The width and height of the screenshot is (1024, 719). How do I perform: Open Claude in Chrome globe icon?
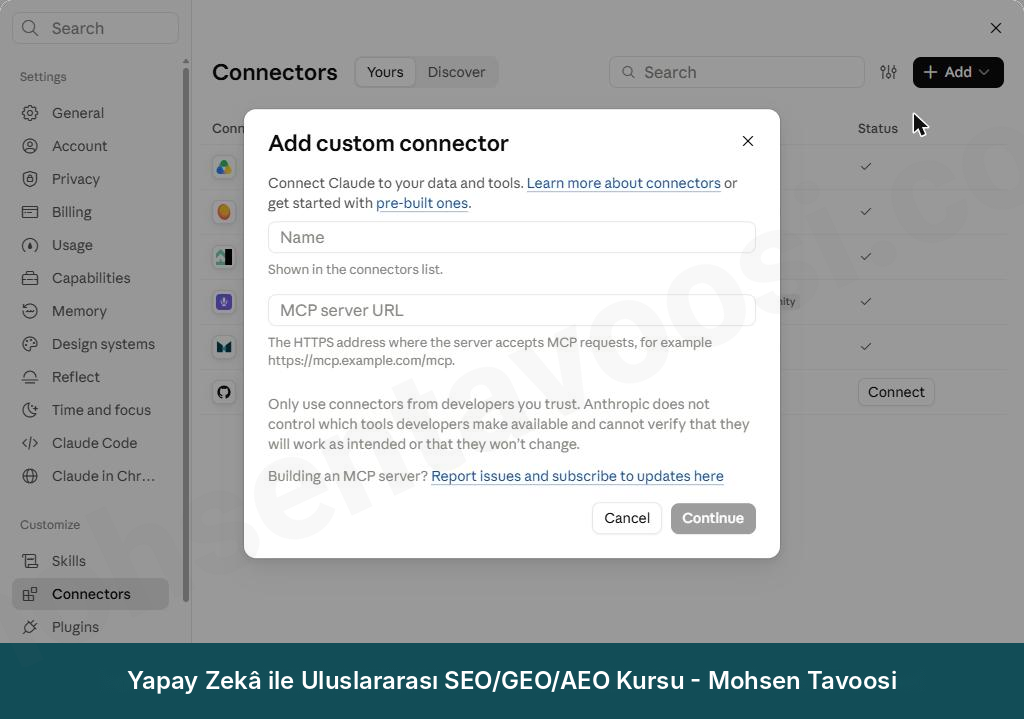pyautogui.click(x=30, y=476)
